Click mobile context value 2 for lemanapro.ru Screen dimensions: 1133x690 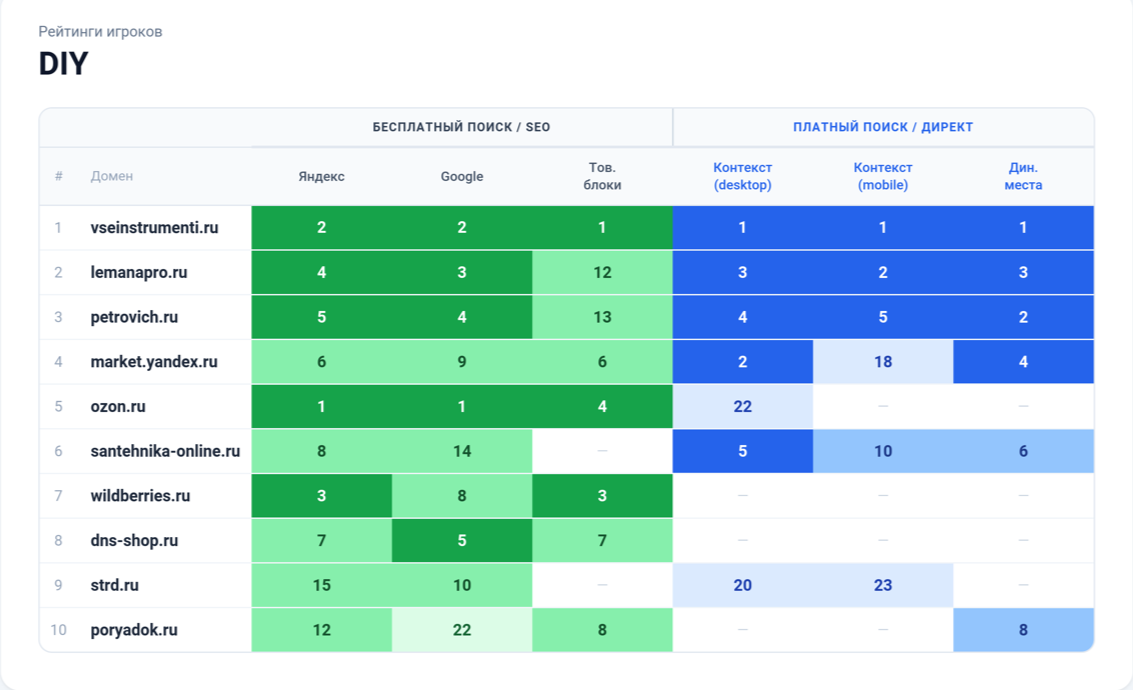click(x=883, y=272)
